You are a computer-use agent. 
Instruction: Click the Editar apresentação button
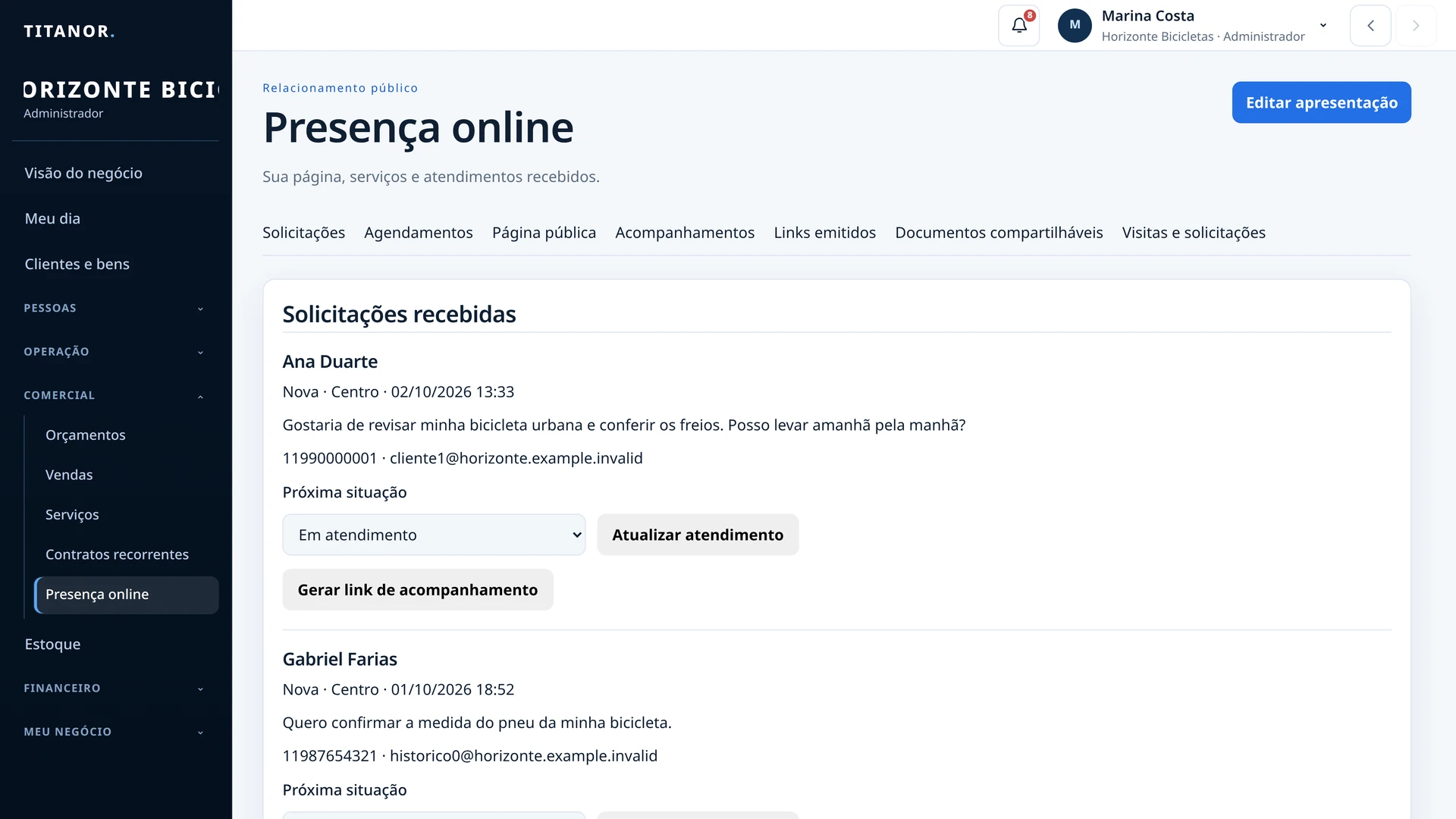click(1321, 102)
